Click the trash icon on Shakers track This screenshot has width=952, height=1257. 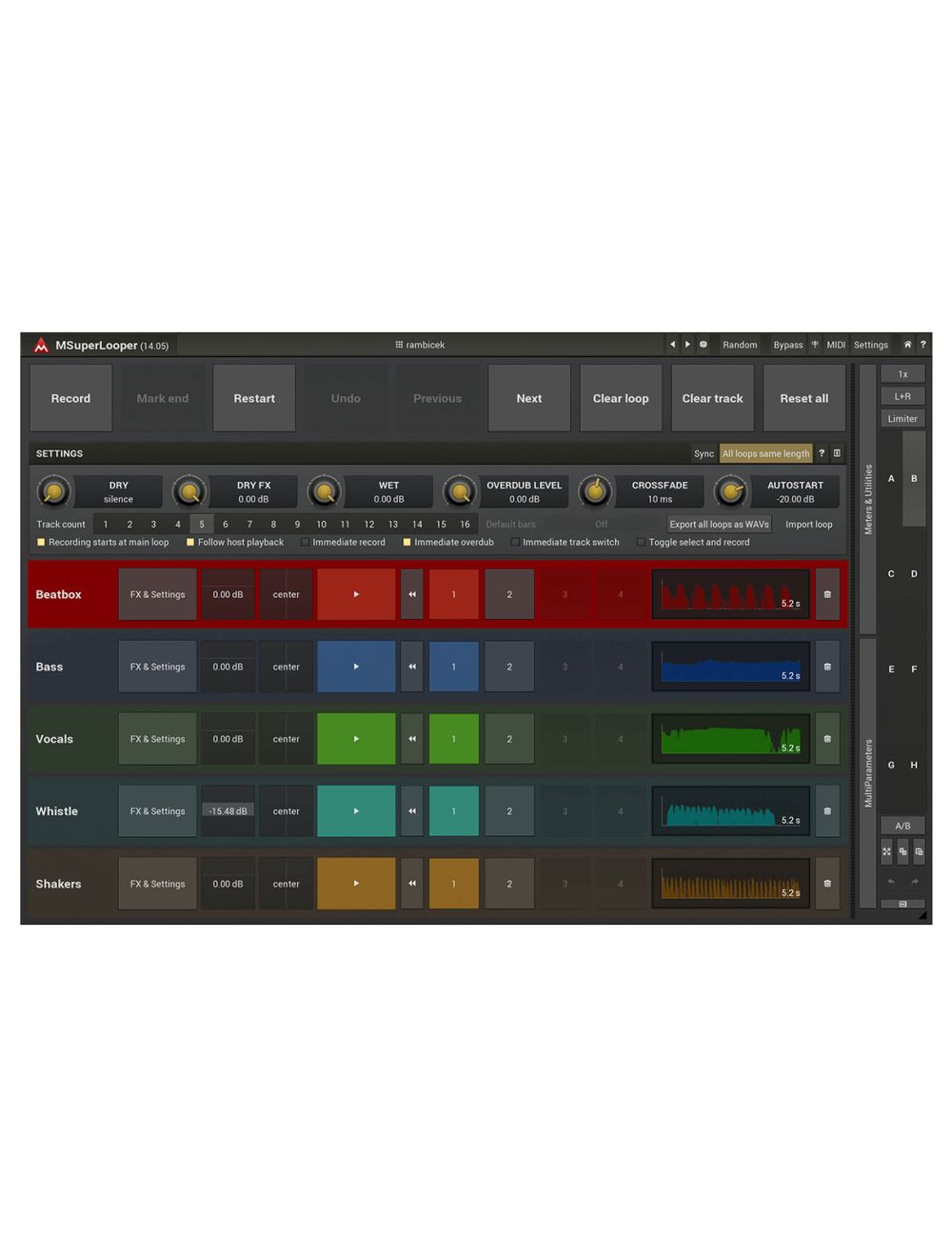(x=827, y=884)
